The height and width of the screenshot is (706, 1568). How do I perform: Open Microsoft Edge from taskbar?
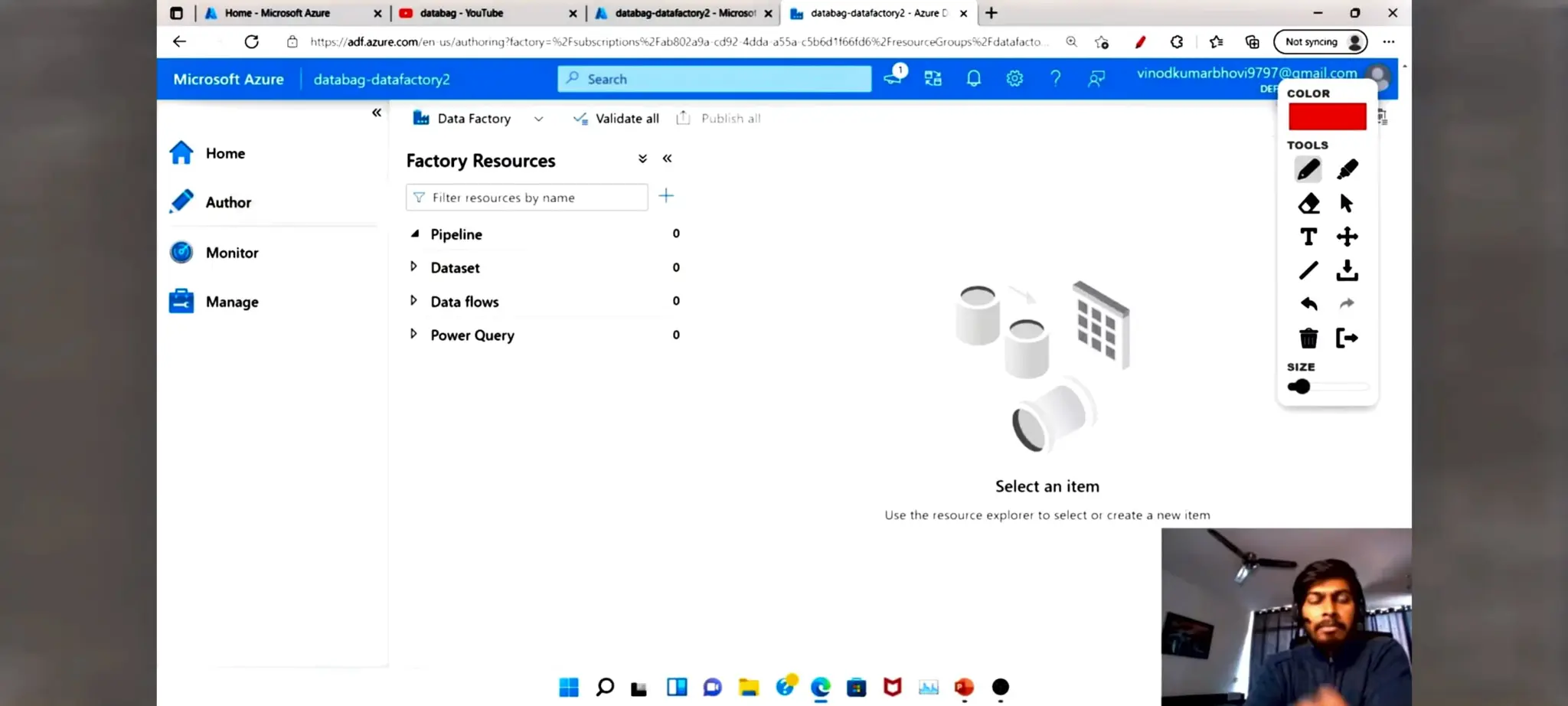point(821,687)
